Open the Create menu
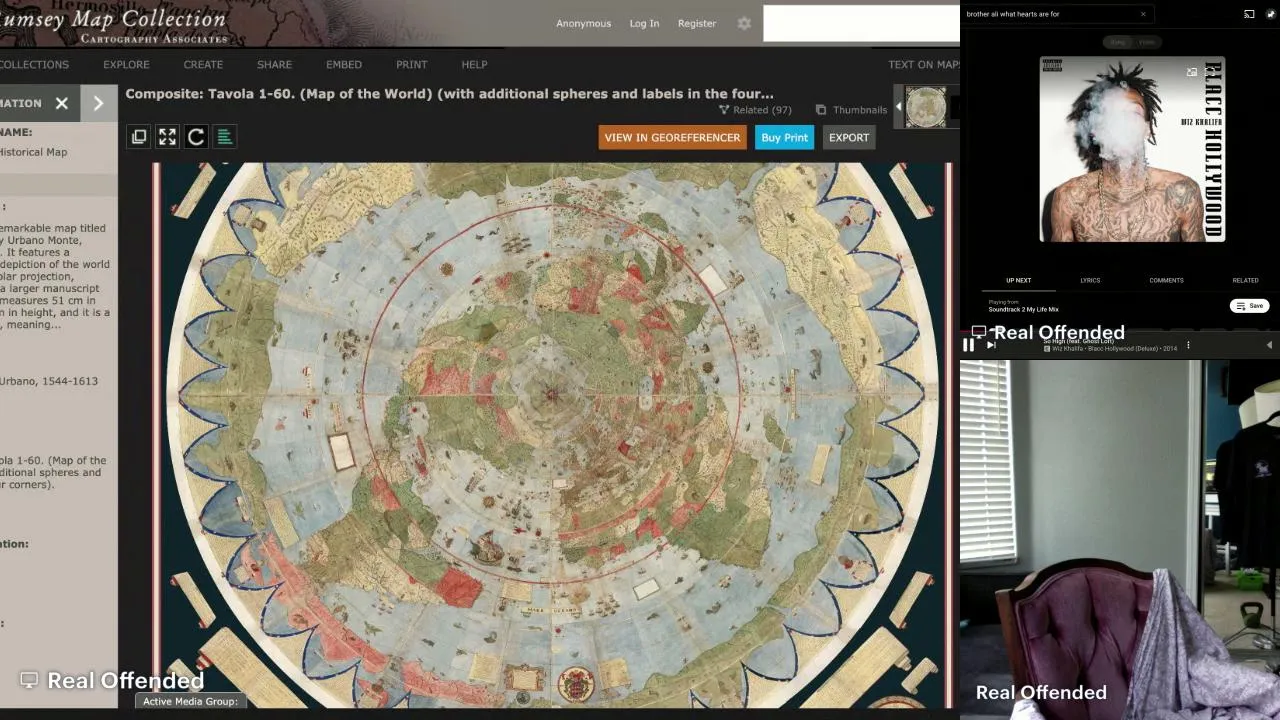This screenshot has height=720, width=1280. (203, 64)
